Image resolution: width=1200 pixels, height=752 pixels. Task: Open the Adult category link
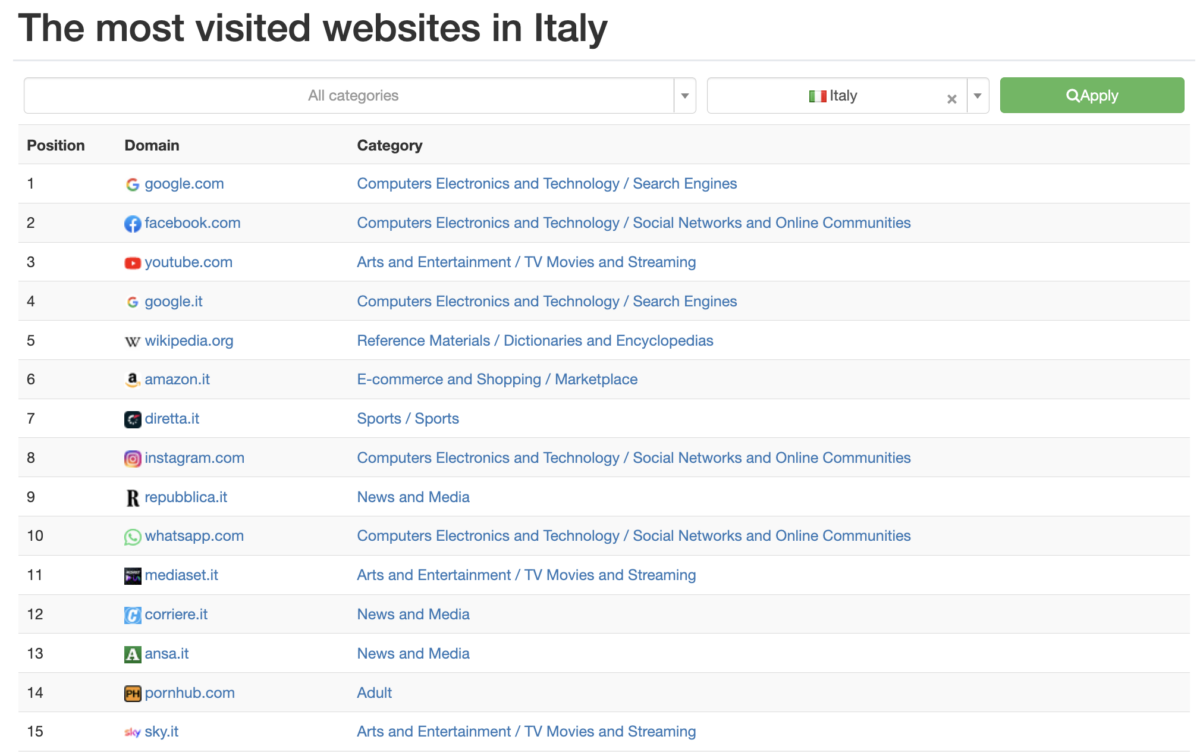pyautogui.click(x=374, y=693)
